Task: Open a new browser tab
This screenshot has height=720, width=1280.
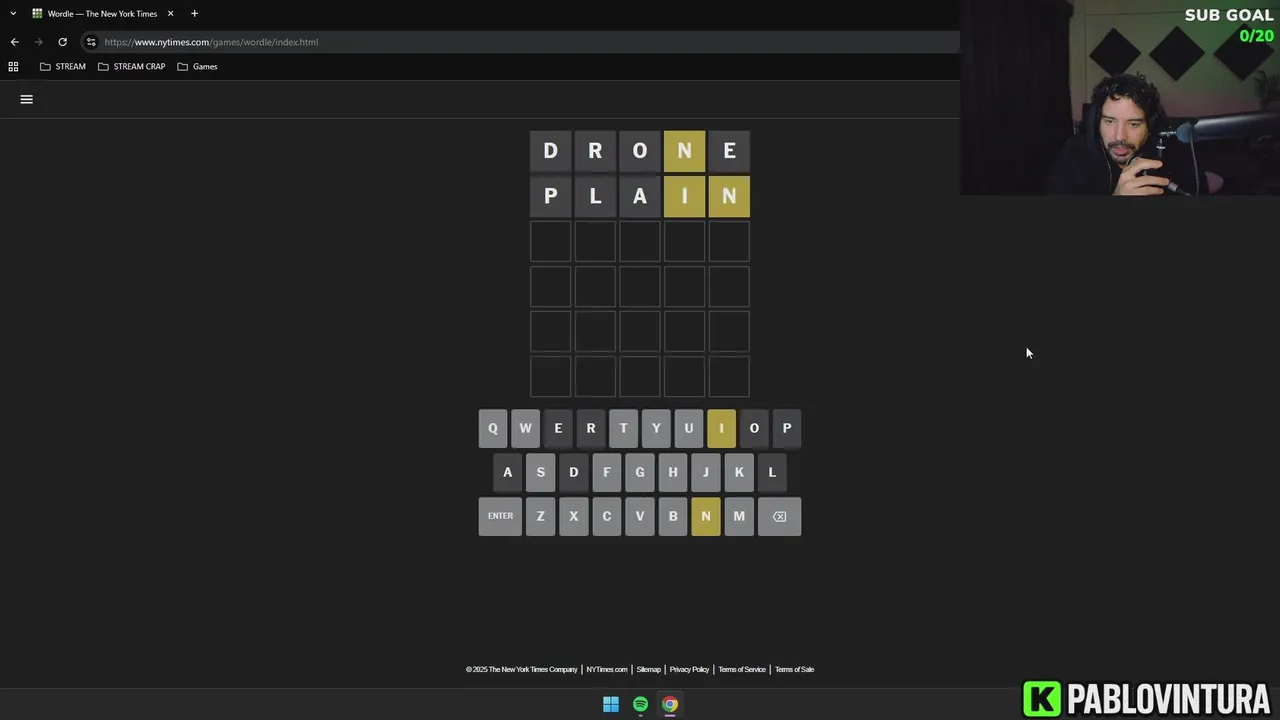Action: point(194,14)
